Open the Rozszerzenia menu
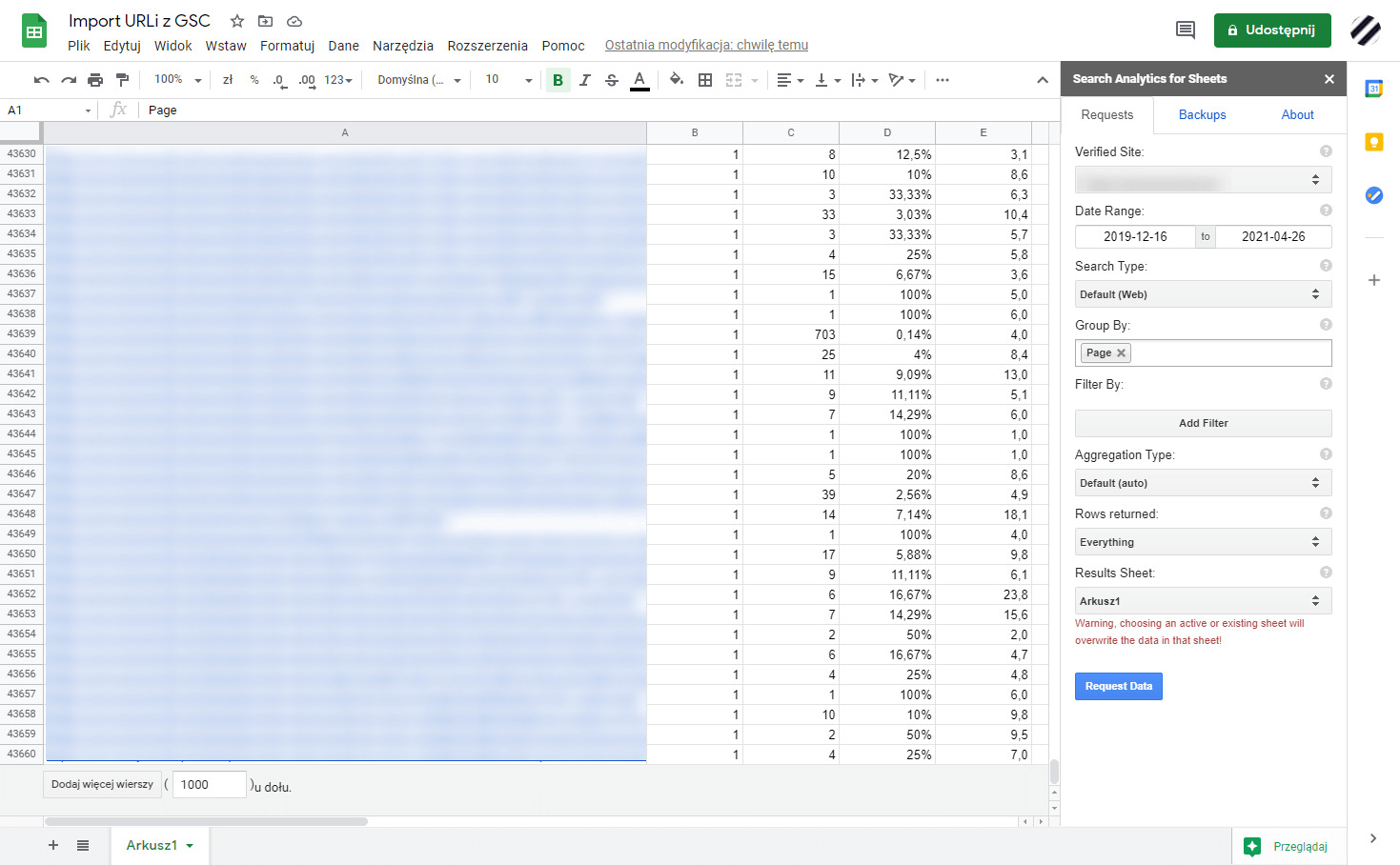1400x865 pixels. point(487,46)
